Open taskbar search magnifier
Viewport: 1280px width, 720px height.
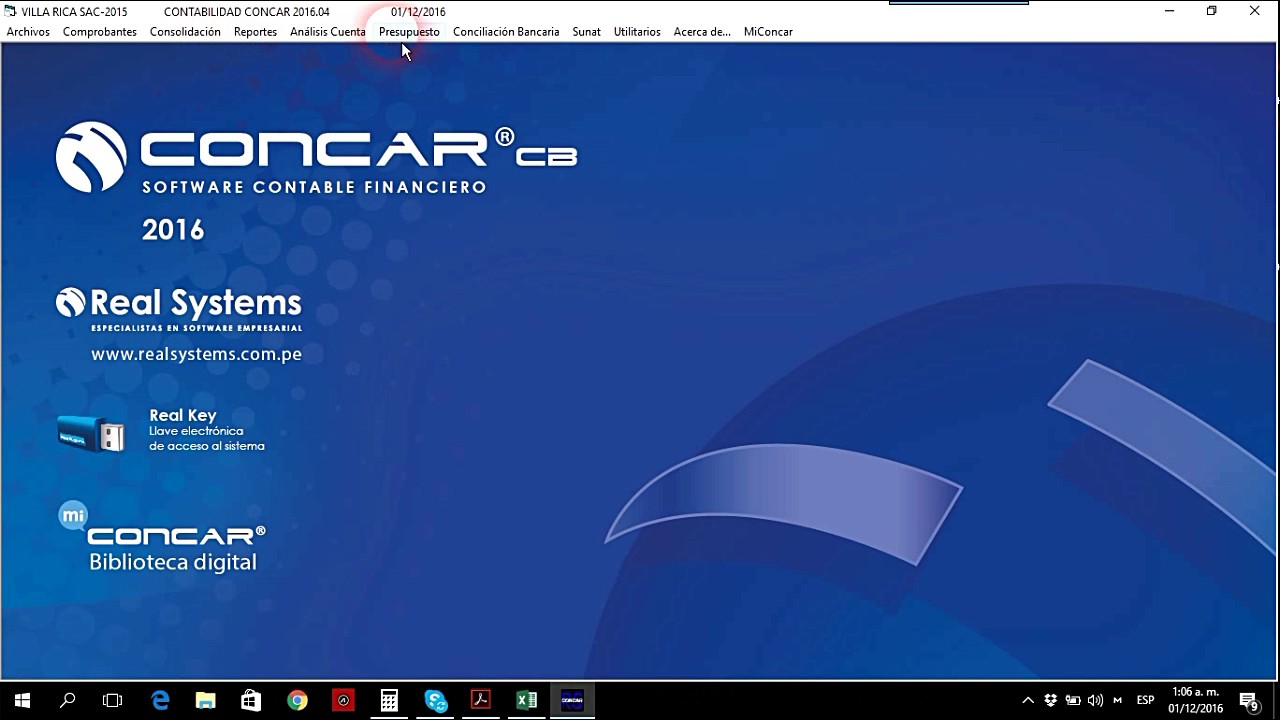point(67,700)
